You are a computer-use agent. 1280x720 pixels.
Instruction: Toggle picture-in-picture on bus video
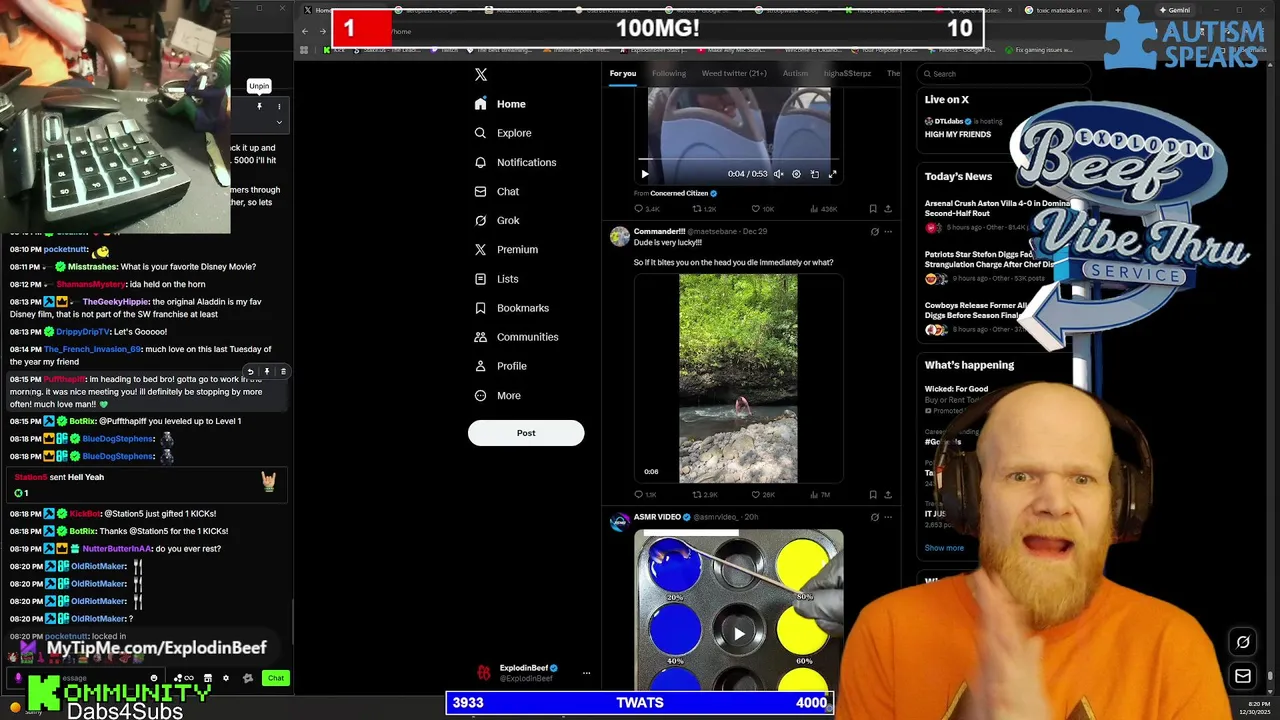[814, 174]
